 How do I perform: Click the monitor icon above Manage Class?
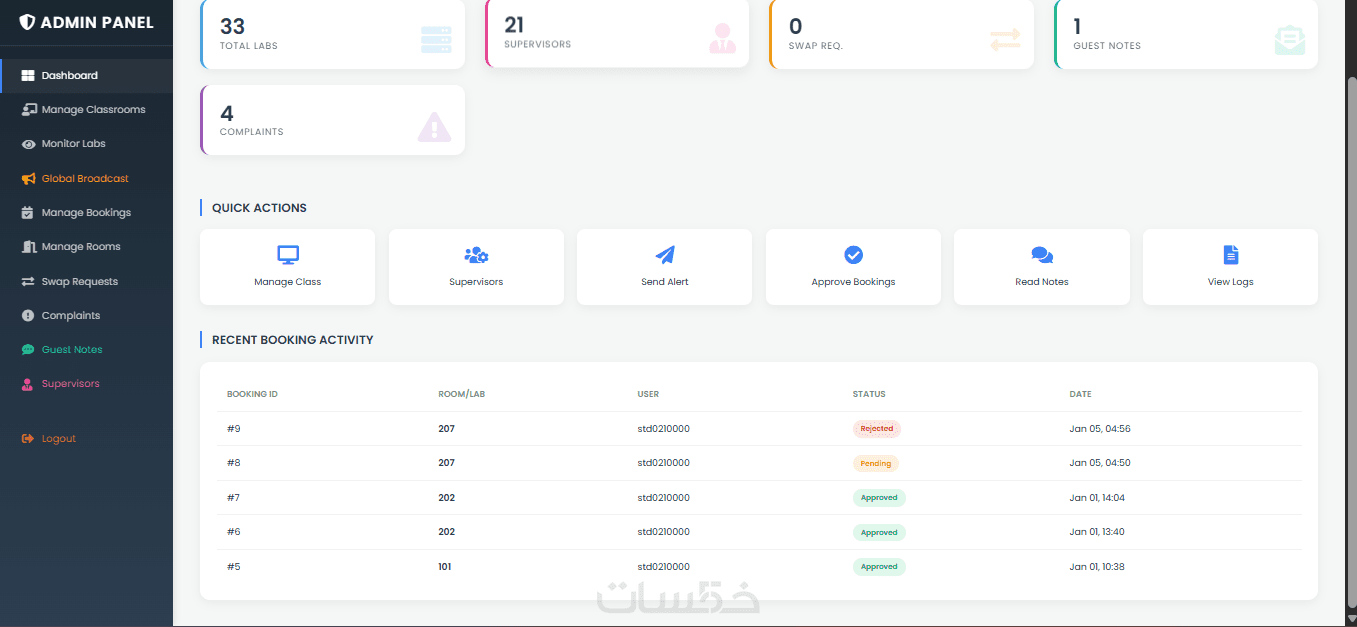[288, 254]
